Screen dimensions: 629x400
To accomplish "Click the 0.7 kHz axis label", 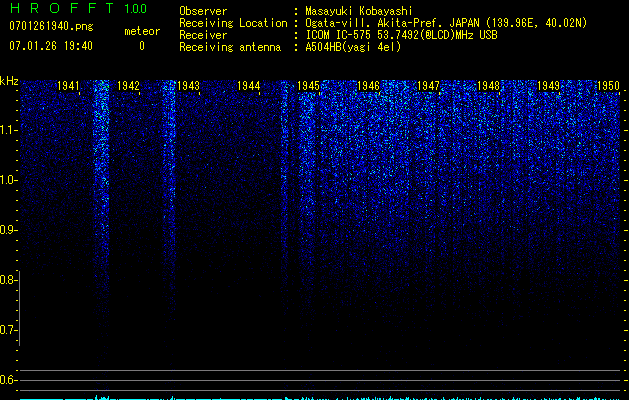I will click(x=7, y=330).
